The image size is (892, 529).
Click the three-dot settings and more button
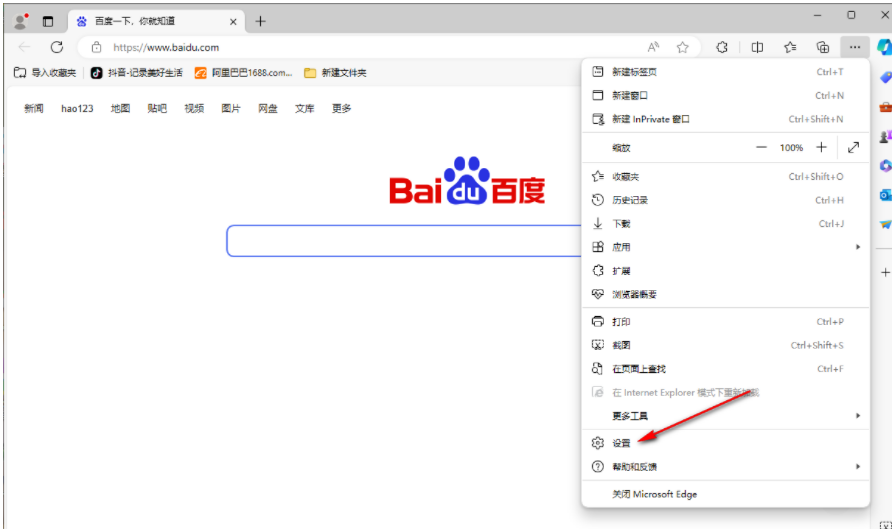click(x=855, y=47)
